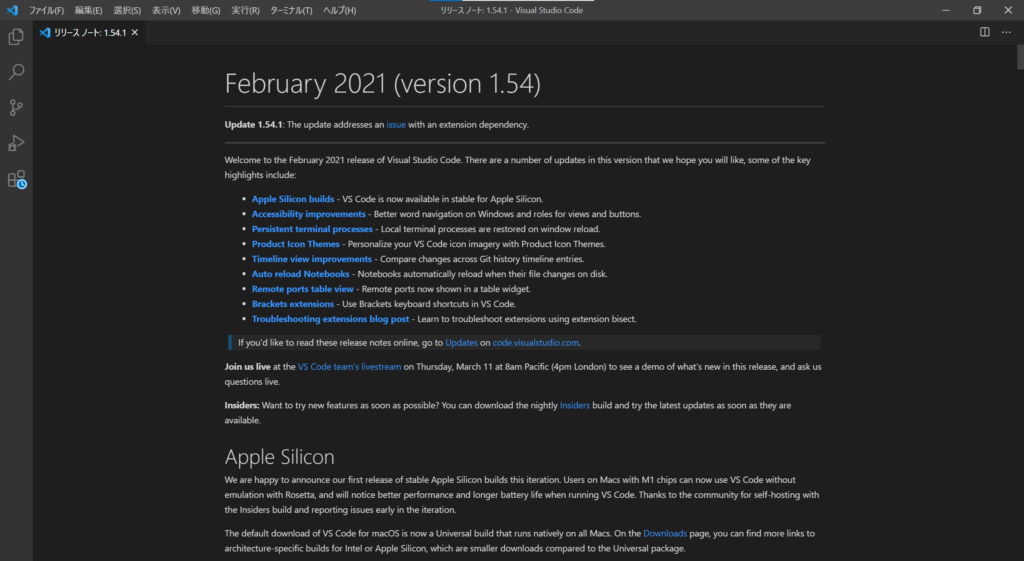Restore down the Visual Studio Code window

(x=977, y=10)
